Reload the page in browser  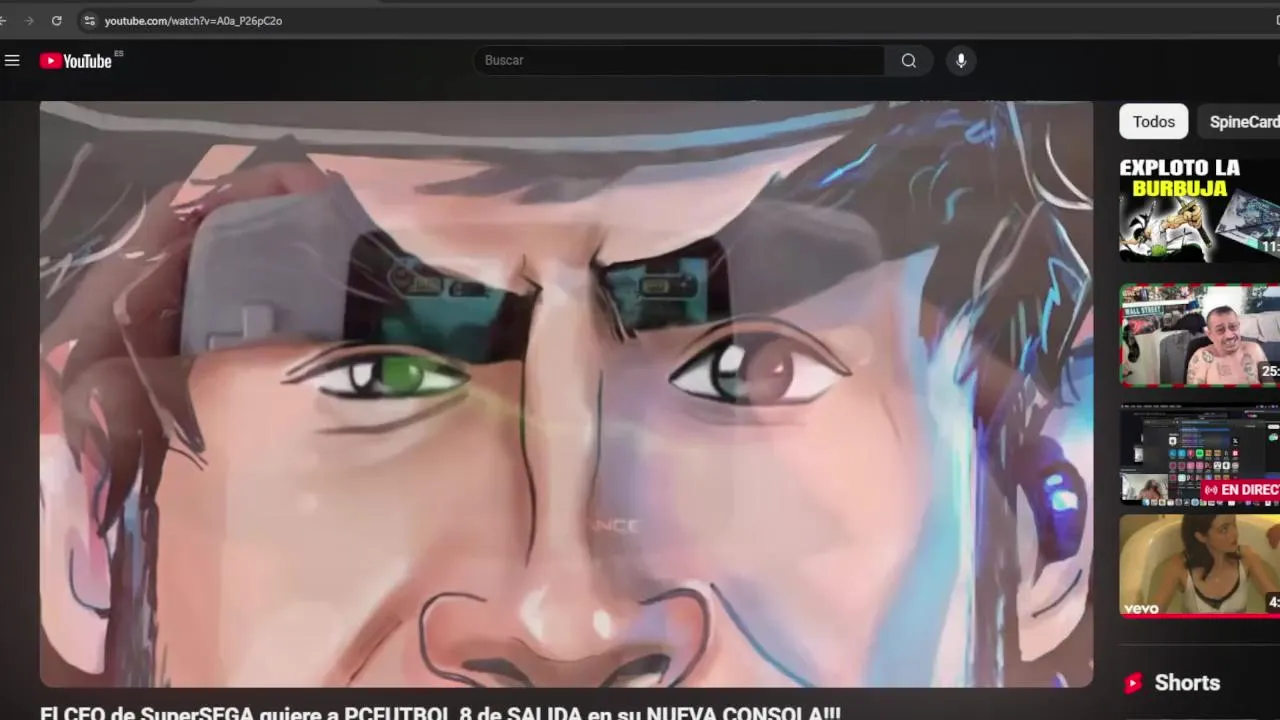[x=57, y=20]
